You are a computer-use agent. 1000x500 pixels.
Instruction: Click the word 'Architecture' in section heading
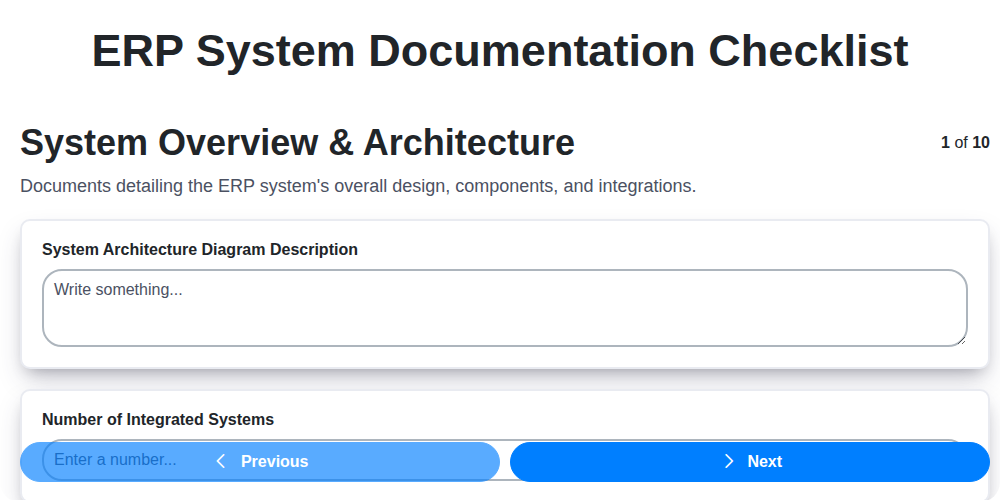tap(468, 143)
